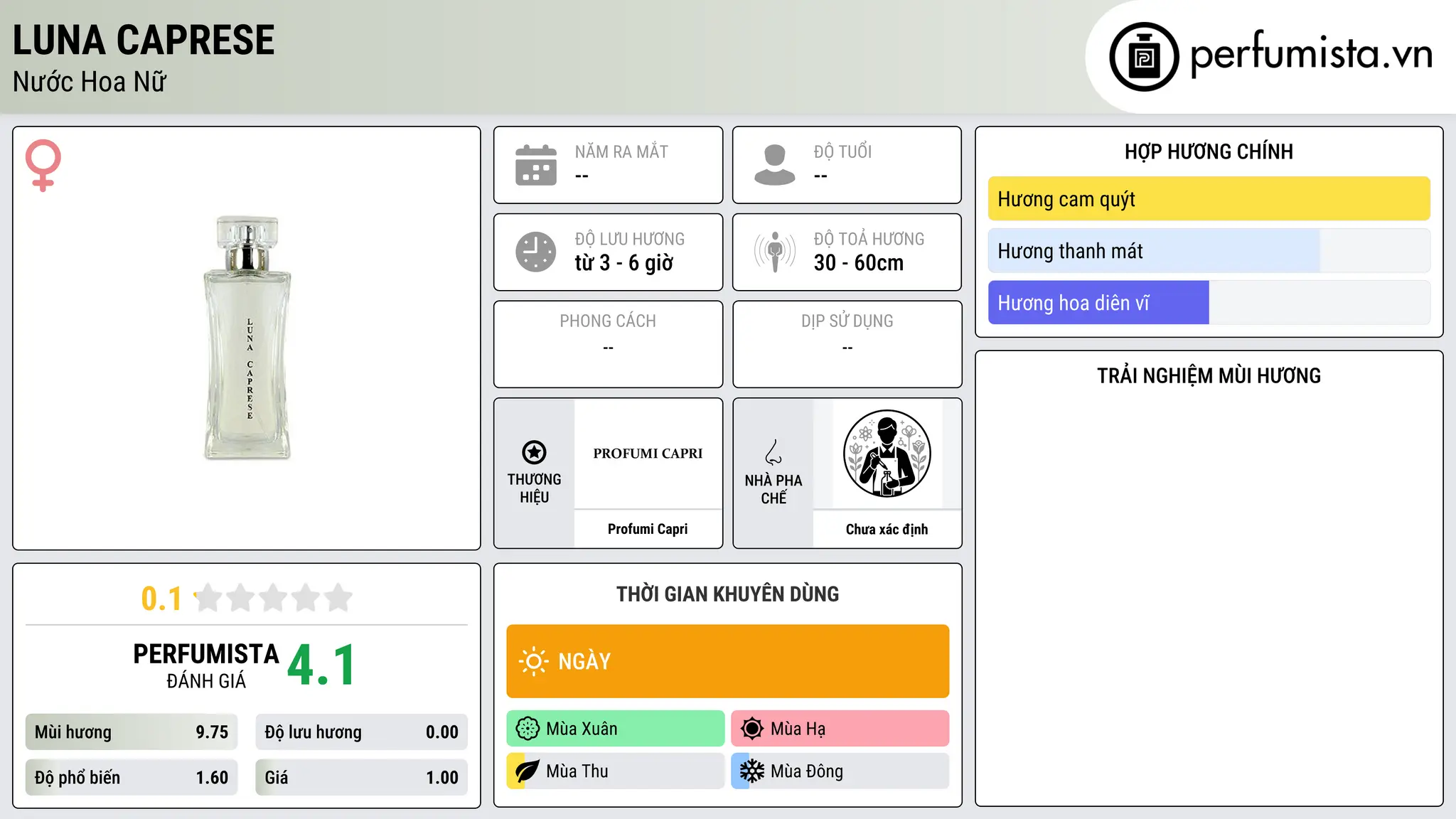This screenshot has height=819, width=1456.
Task: Open the perfumista.vn logo
Action: click(1271, 56)
